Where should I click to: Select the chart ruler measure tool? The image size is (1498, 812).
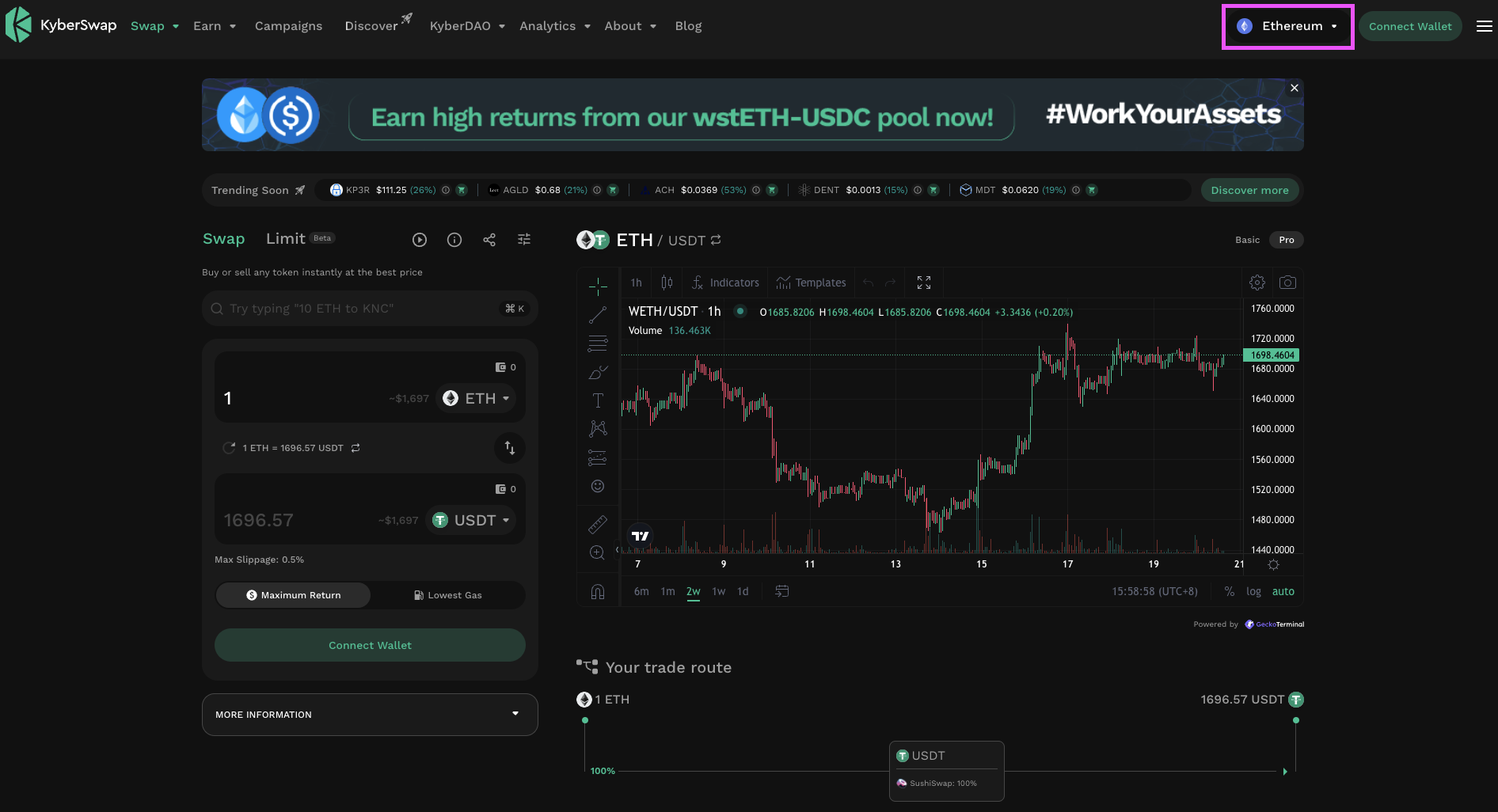click(x=598, y=524)
